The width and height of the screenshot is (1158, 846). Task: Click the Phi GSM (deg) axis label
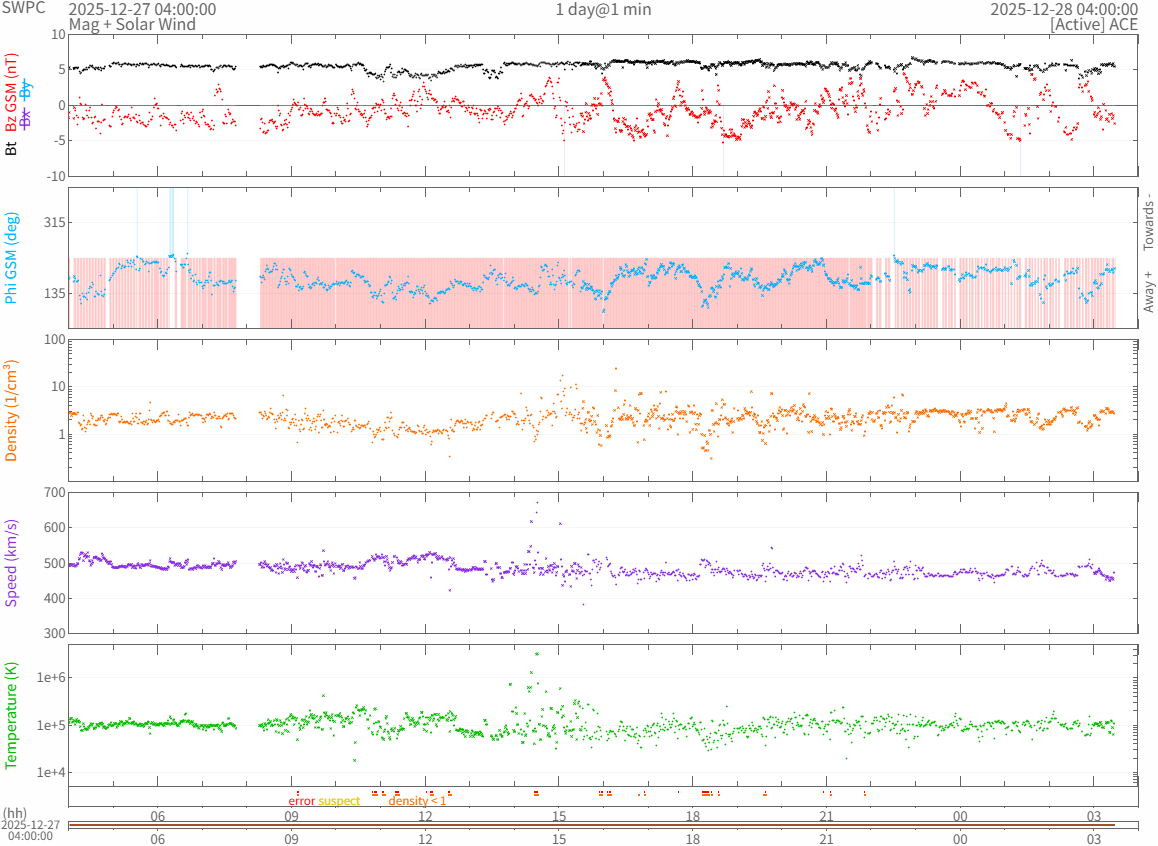[x=12, y=257]
